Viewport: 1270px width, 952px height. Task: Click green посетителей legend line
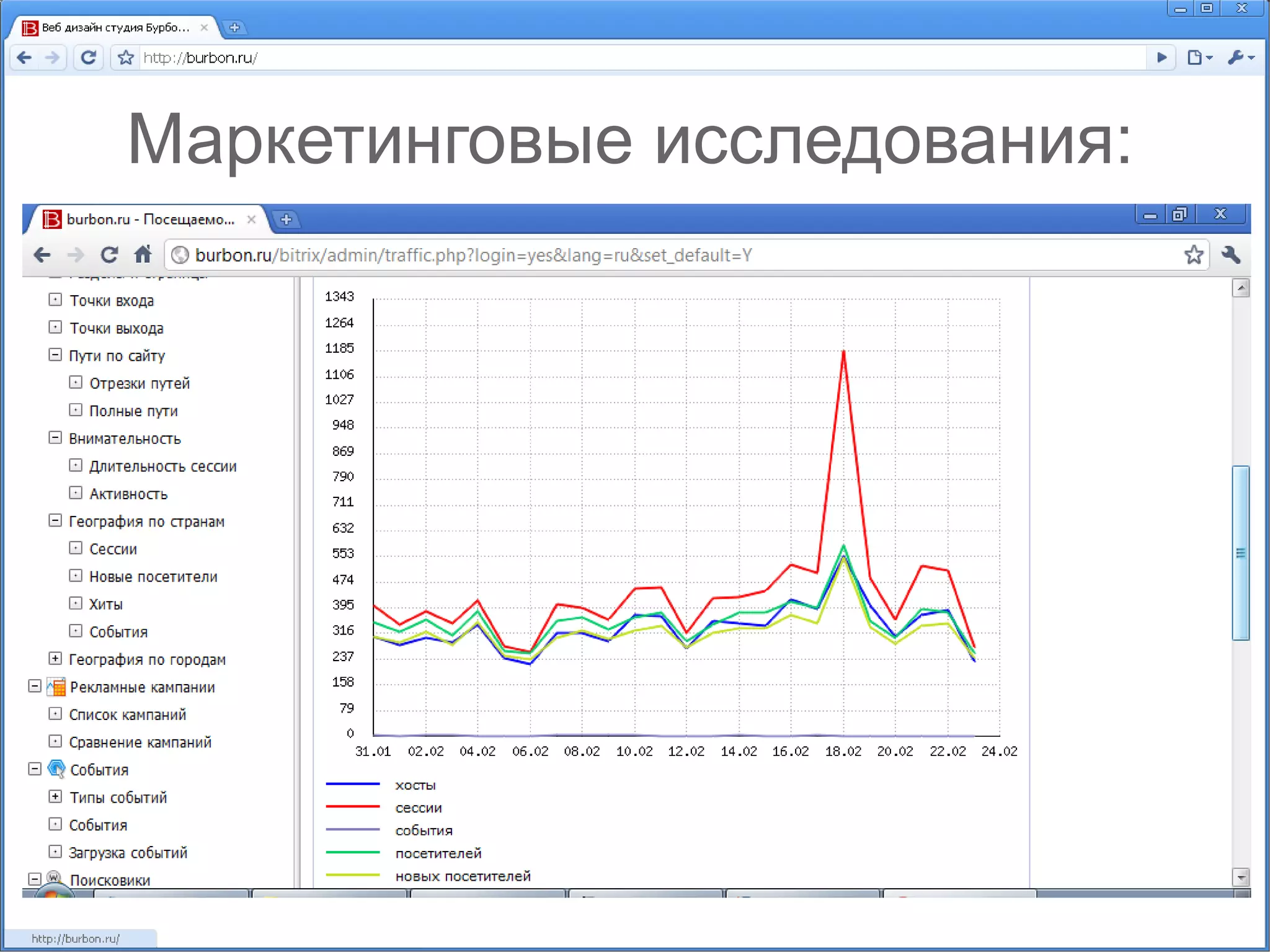353,852
